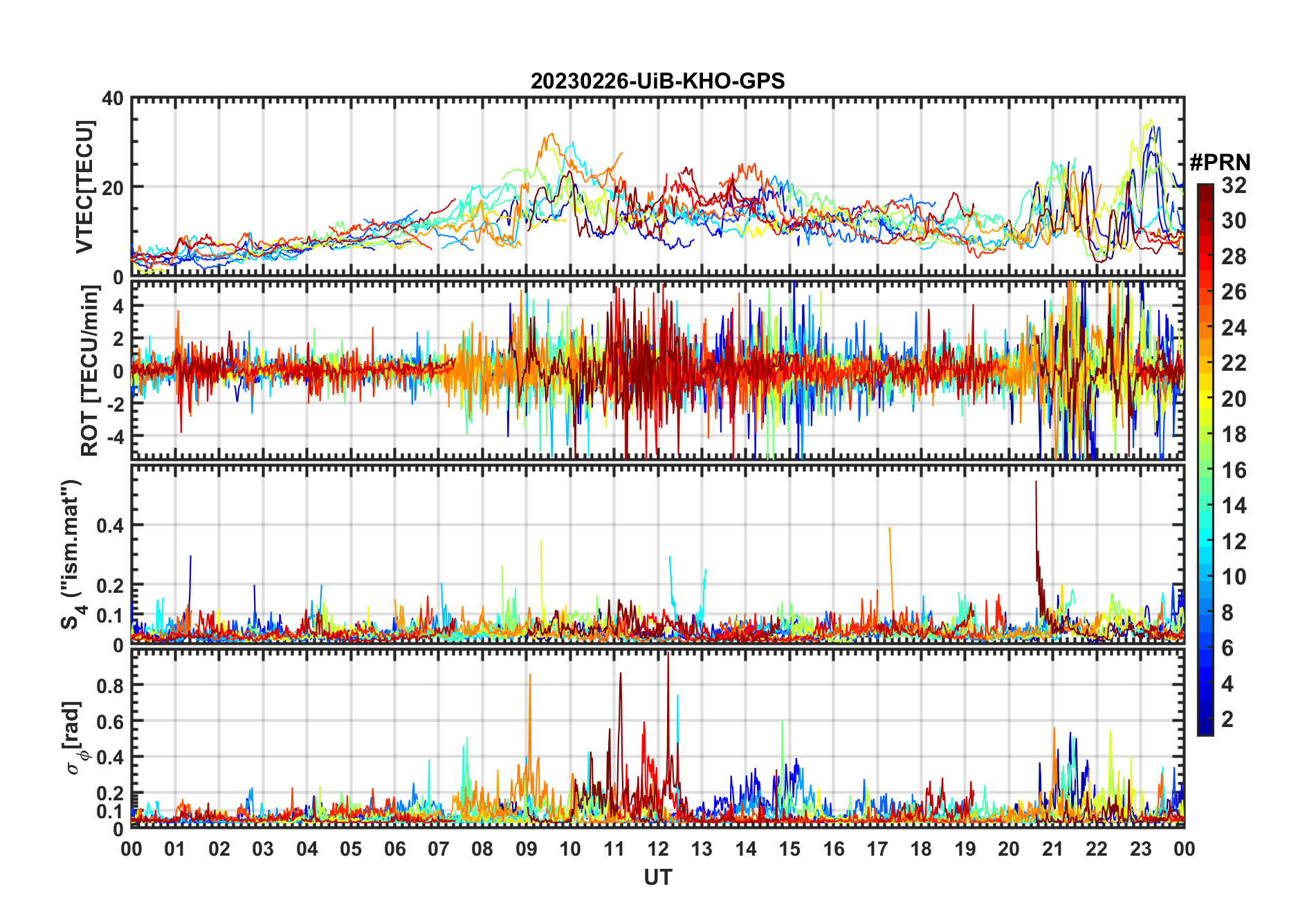Click PRN colorbar tick label 32
The height and width of the screenshot is (920, 1316).
1234,185
